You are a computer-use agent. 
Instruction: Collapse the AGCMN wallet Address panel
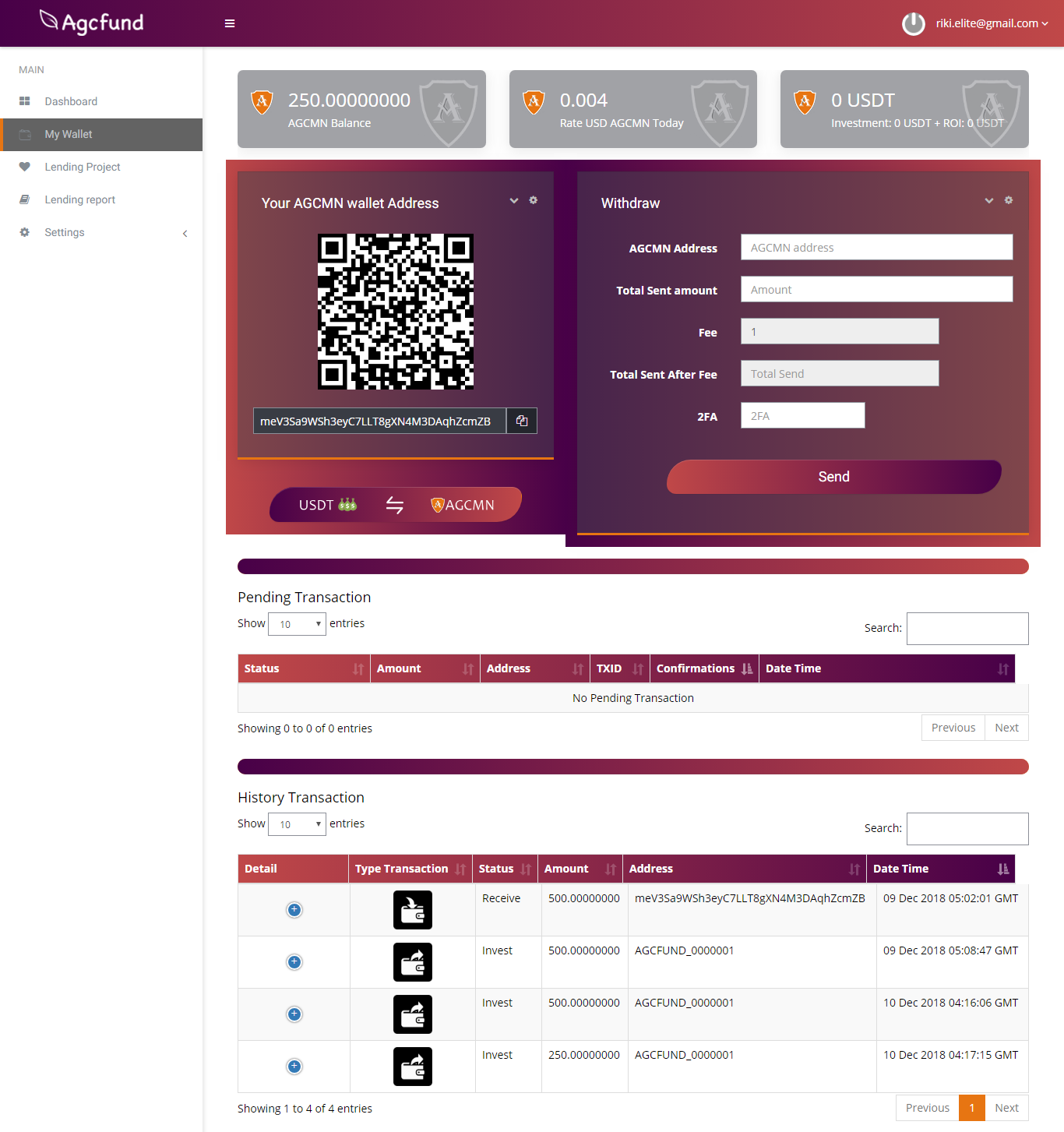[x=514, y=200]
